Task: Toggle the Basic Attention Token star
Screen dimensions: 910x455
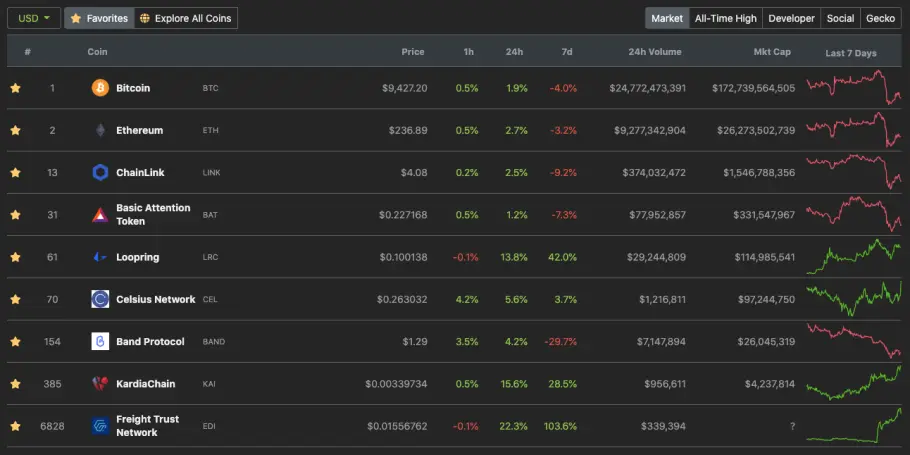Action: [x=16, y=215]
